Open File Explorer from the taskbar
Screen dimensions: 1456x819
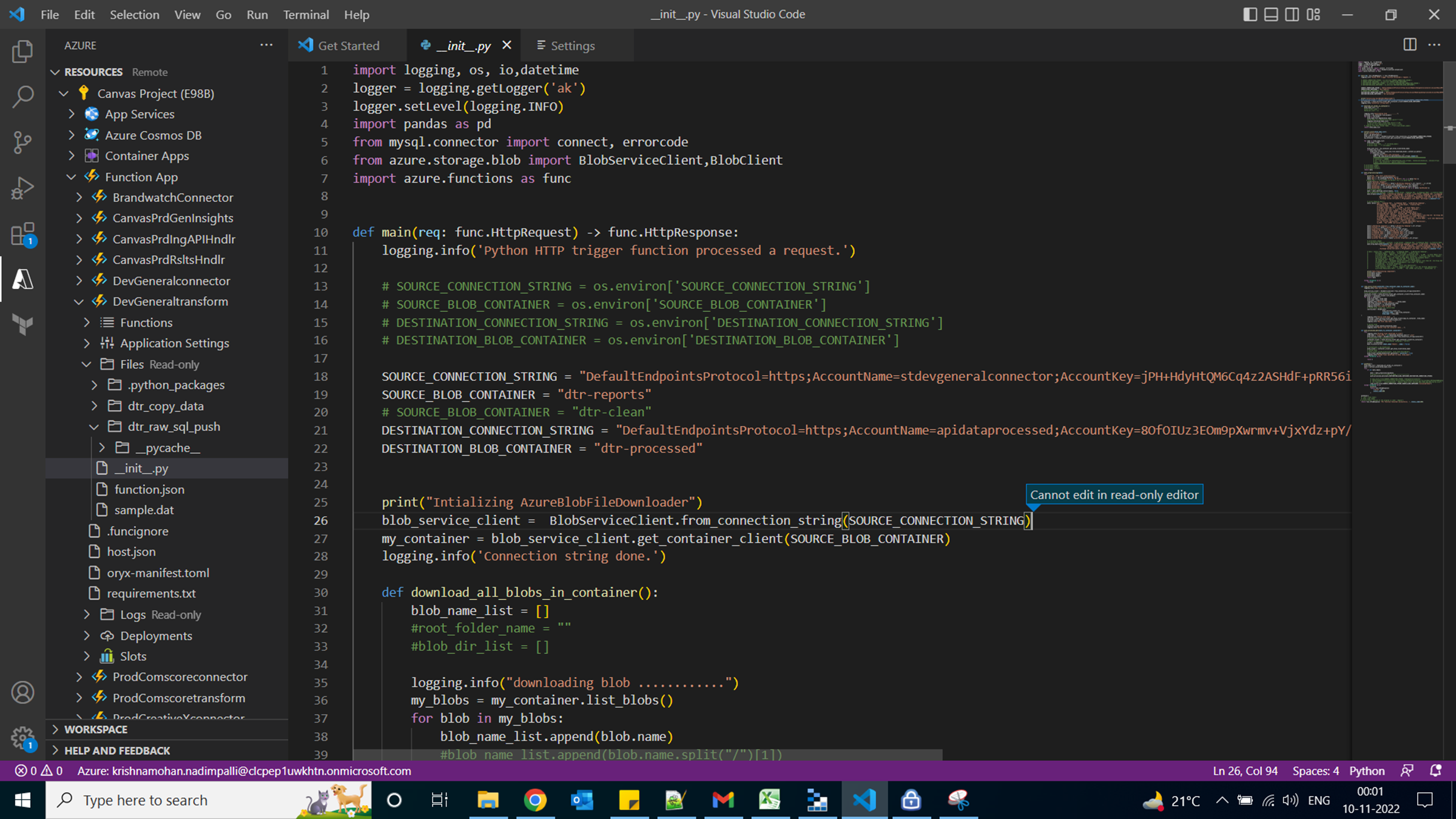488,800
